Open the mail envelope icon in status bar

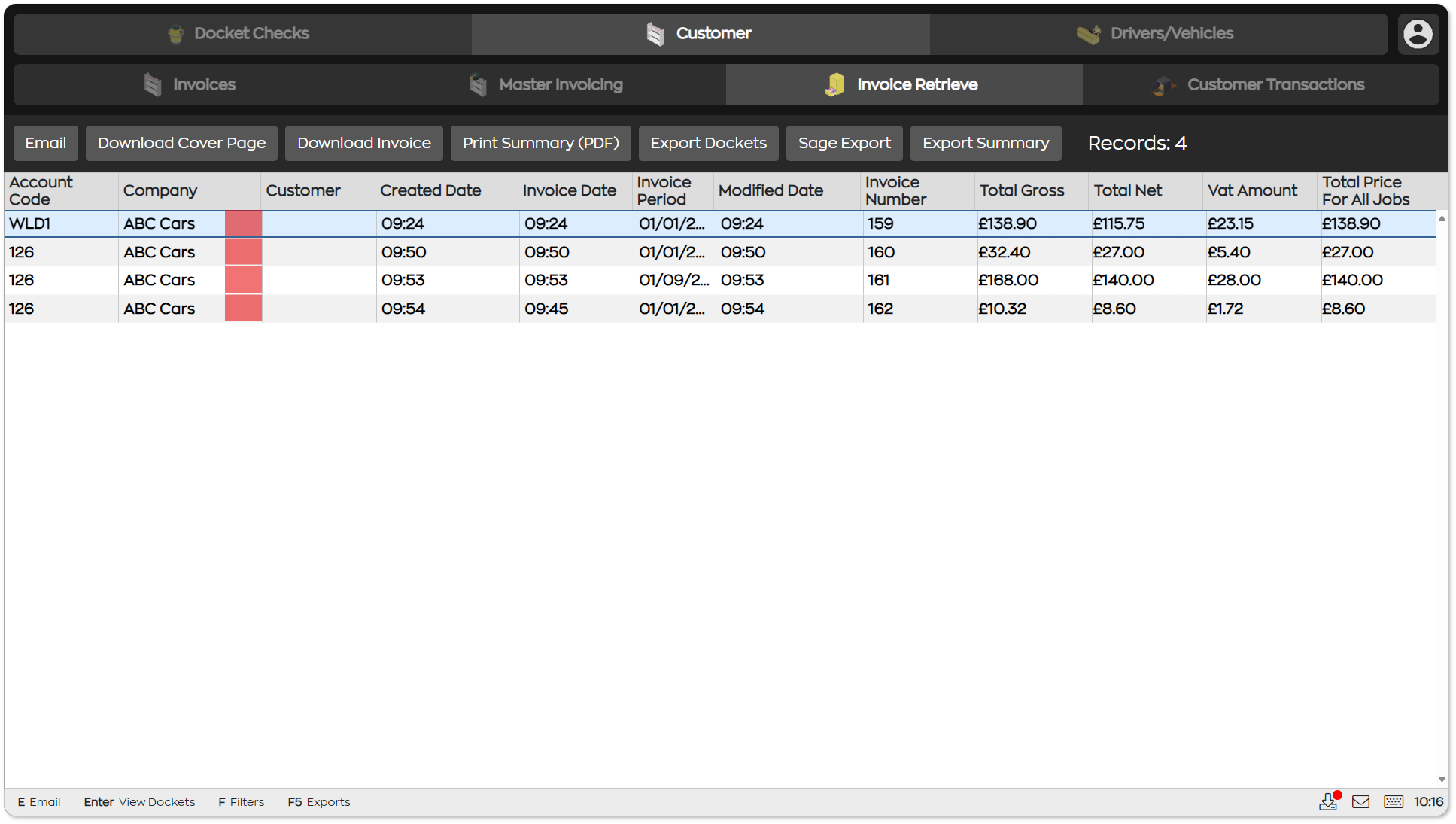[1360, 802]
